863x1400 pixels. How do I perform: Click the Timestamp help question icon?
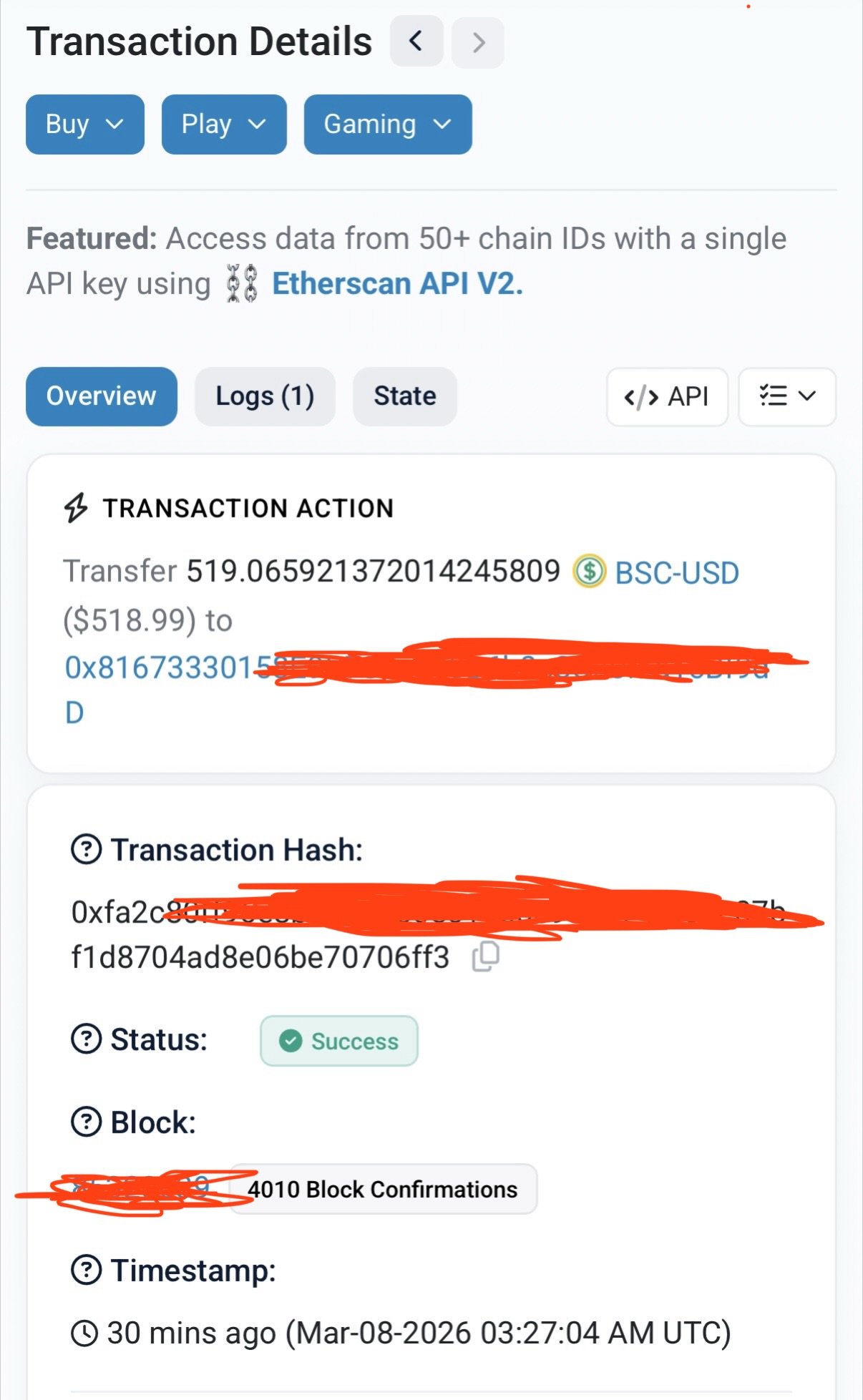87,1271
